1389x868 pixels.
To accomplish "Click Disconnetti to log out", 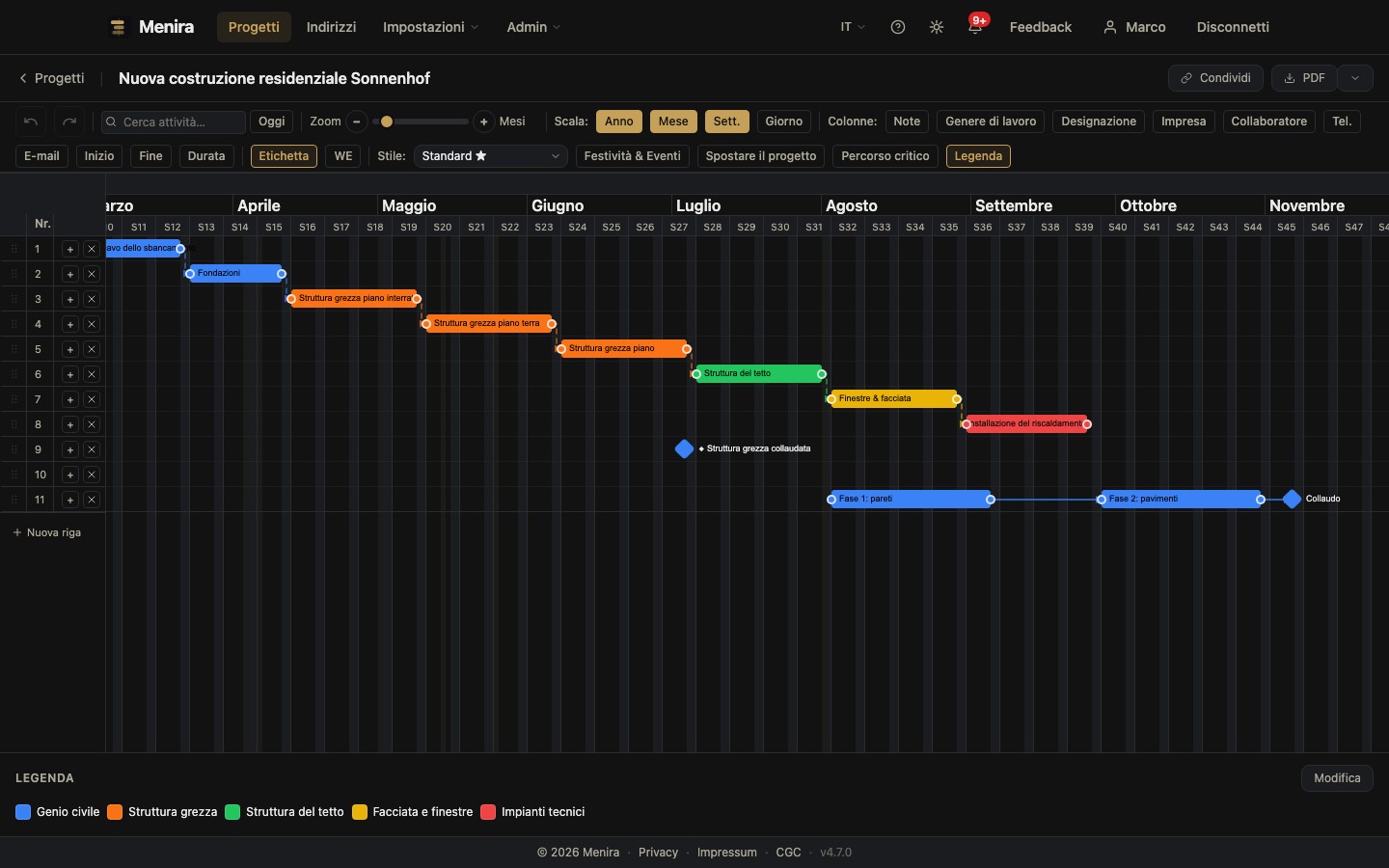I will tap(1233, 27).
